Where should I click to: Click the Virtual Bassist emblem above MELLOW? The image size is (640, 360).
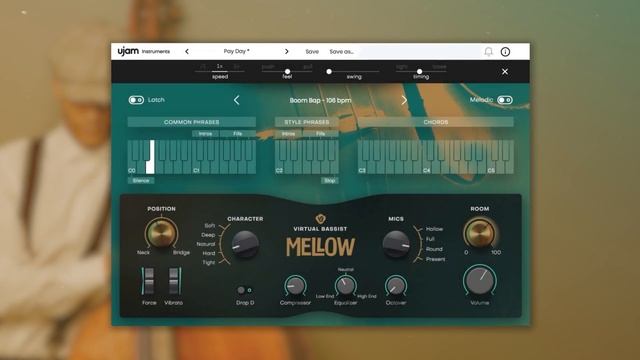(320, 219)
